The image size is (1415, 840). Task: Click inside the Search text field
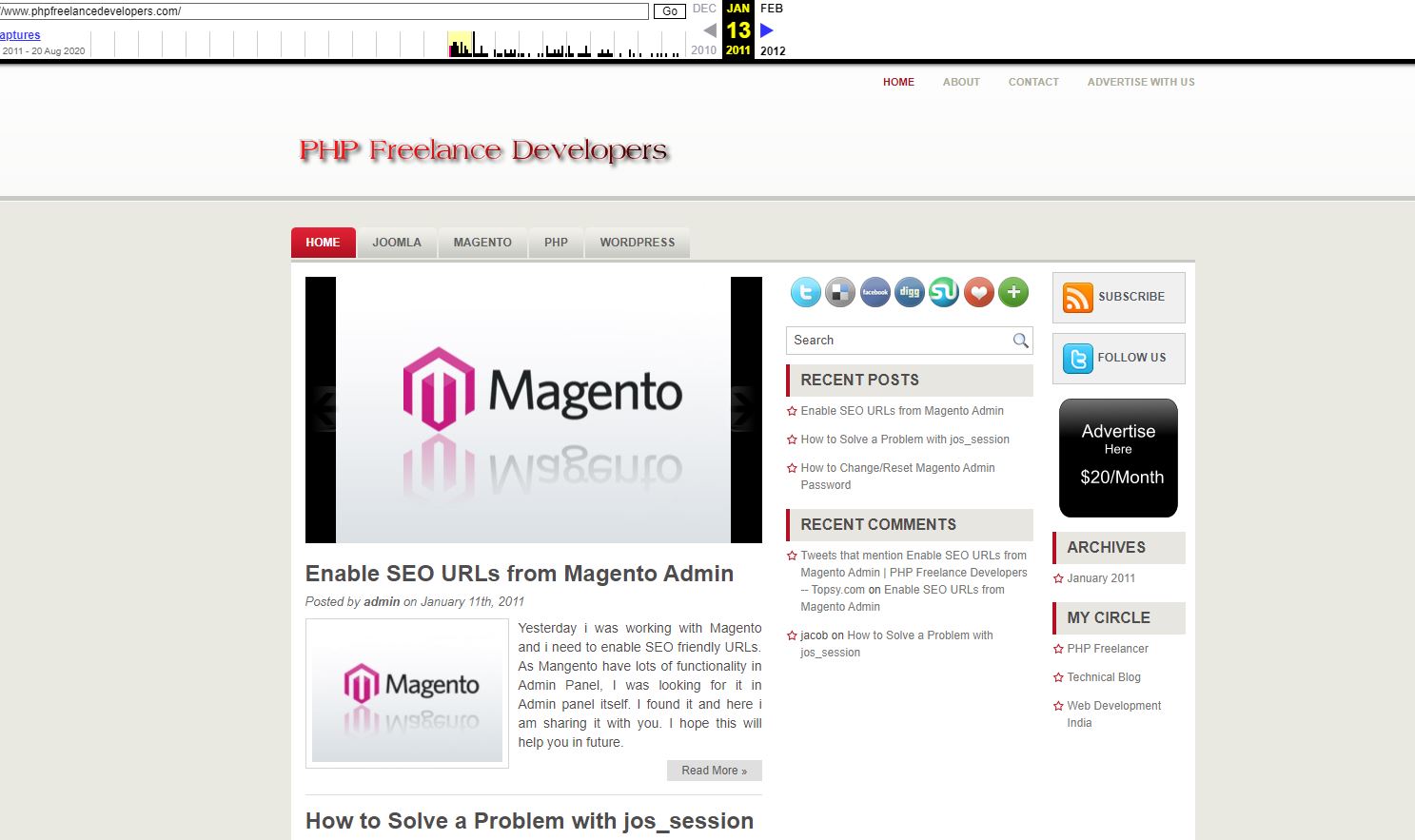[899, 341]
